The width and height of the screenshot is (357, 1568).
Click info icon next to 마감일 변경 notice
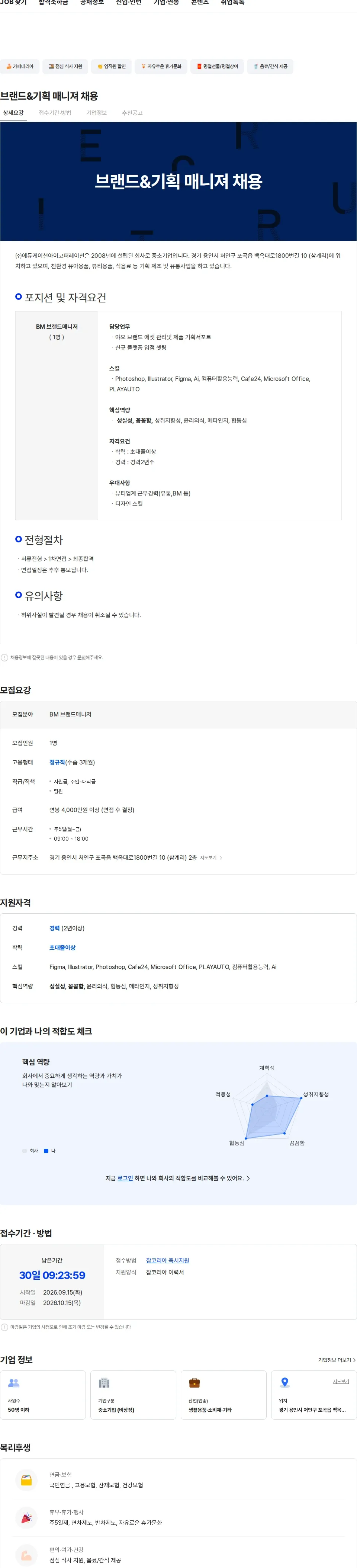point(5,1327)
